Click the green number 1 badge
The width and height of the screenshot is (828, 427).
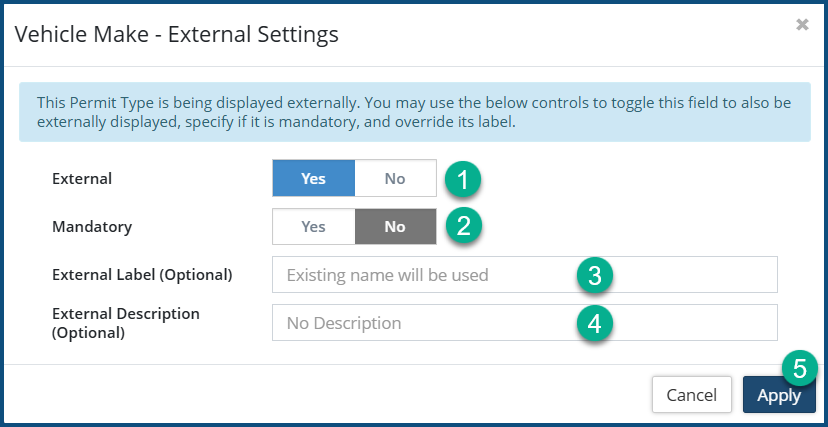(462, 179)
